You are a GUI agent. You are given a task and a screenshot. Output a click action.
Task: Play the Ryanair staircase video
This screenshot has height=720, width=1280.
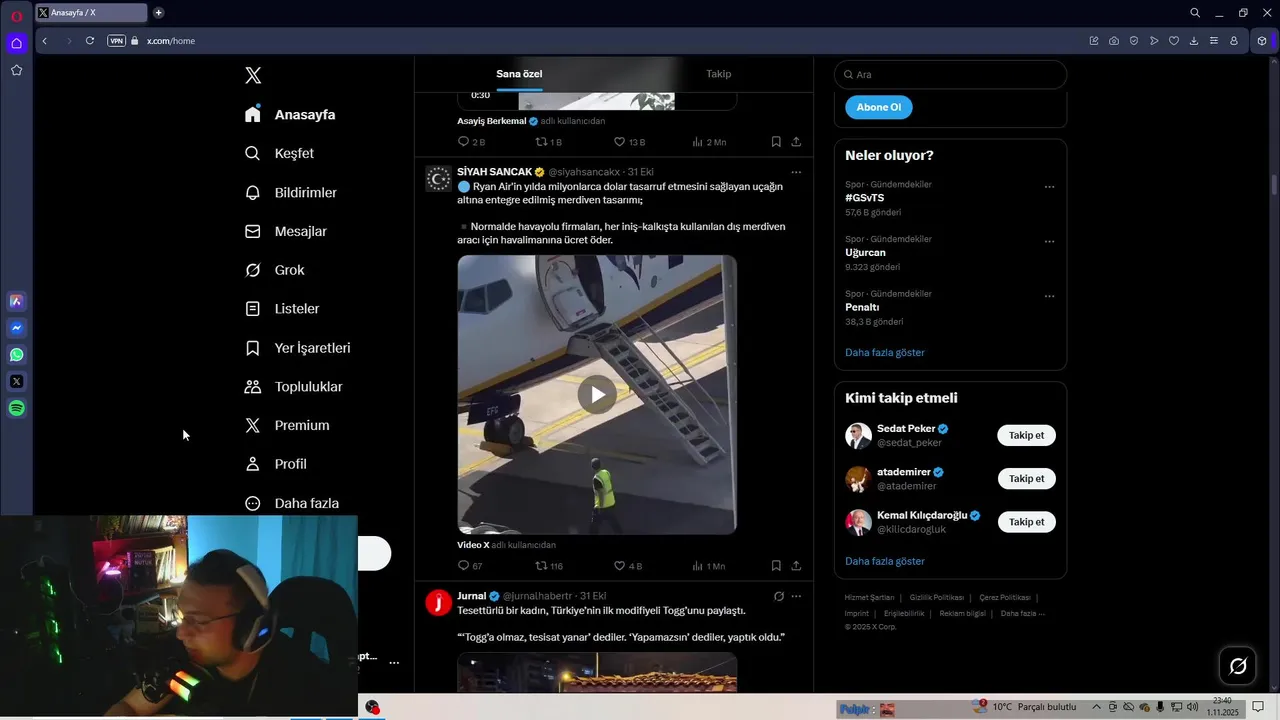[597, 394]
